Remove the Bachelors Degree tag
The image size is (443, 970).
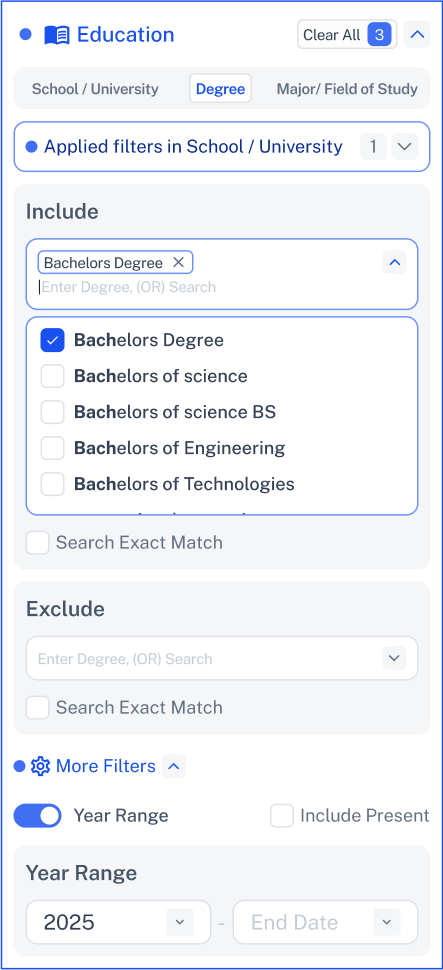click(178, 263)
